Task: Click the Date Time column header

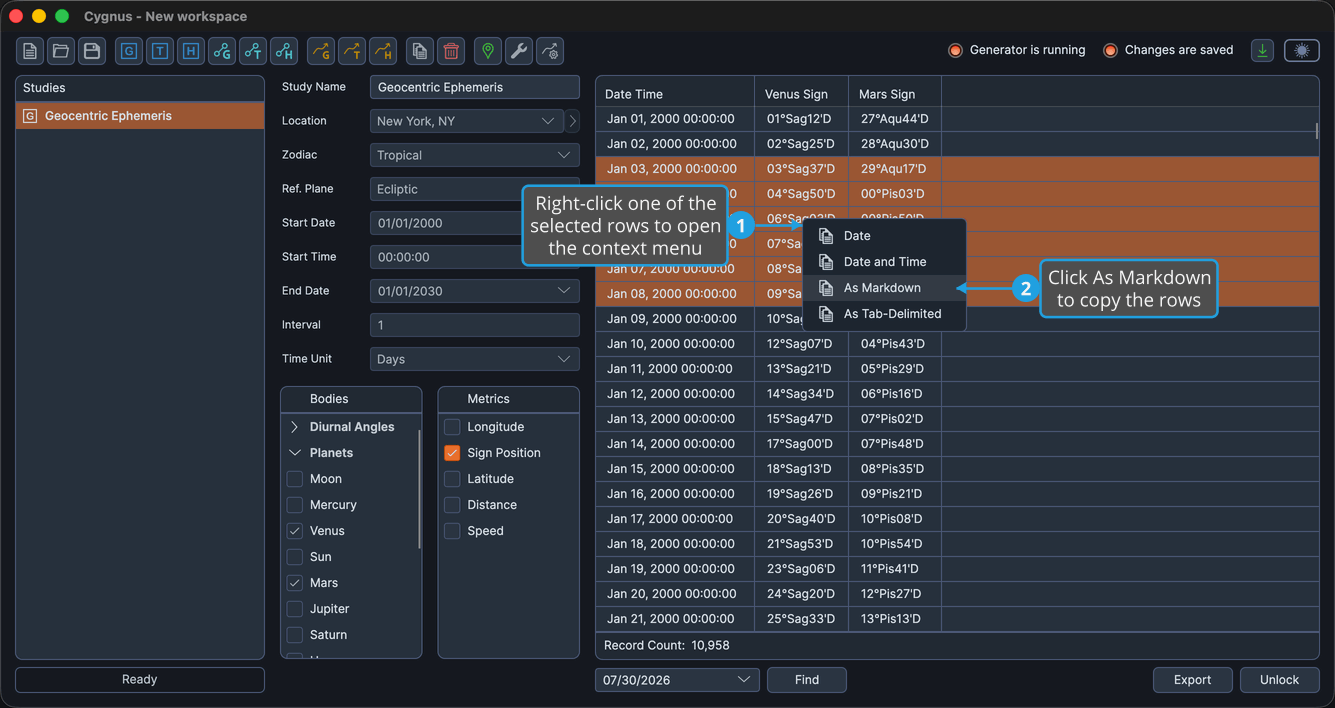Action: [x=675, y=94]
